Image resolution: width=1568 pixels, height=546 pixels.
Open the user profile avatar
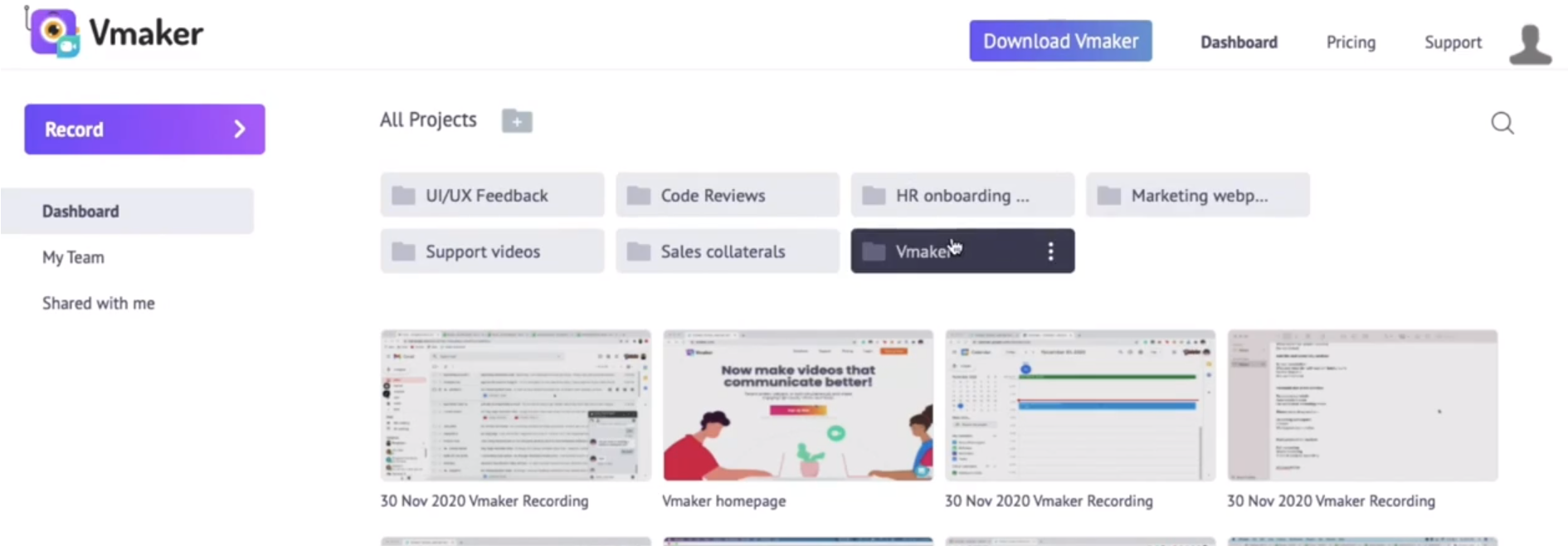(x=1530, y=44)
